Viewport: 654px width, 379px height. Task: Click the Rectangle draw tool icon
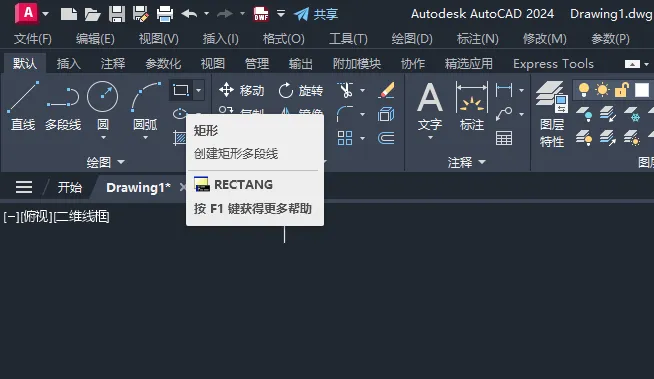[x=181, y=90]
